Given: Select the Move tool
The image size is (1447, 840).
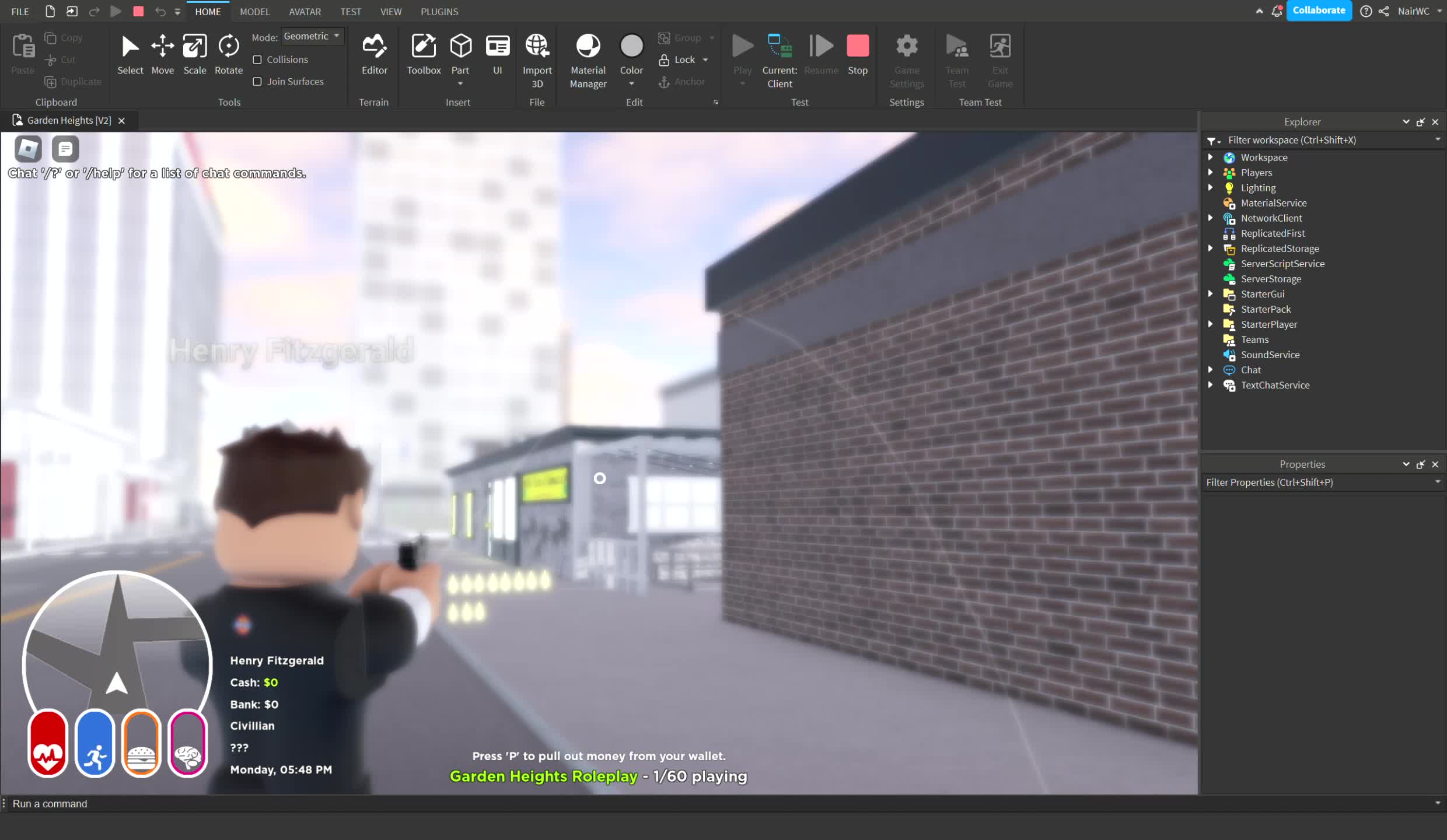Looking at the screenshot, I should pyautogui.click(x=162, y=54).
